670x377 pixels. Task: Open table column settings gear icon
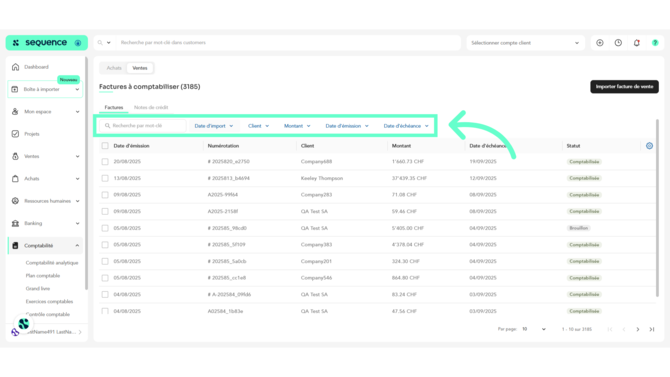coord(649,146)
